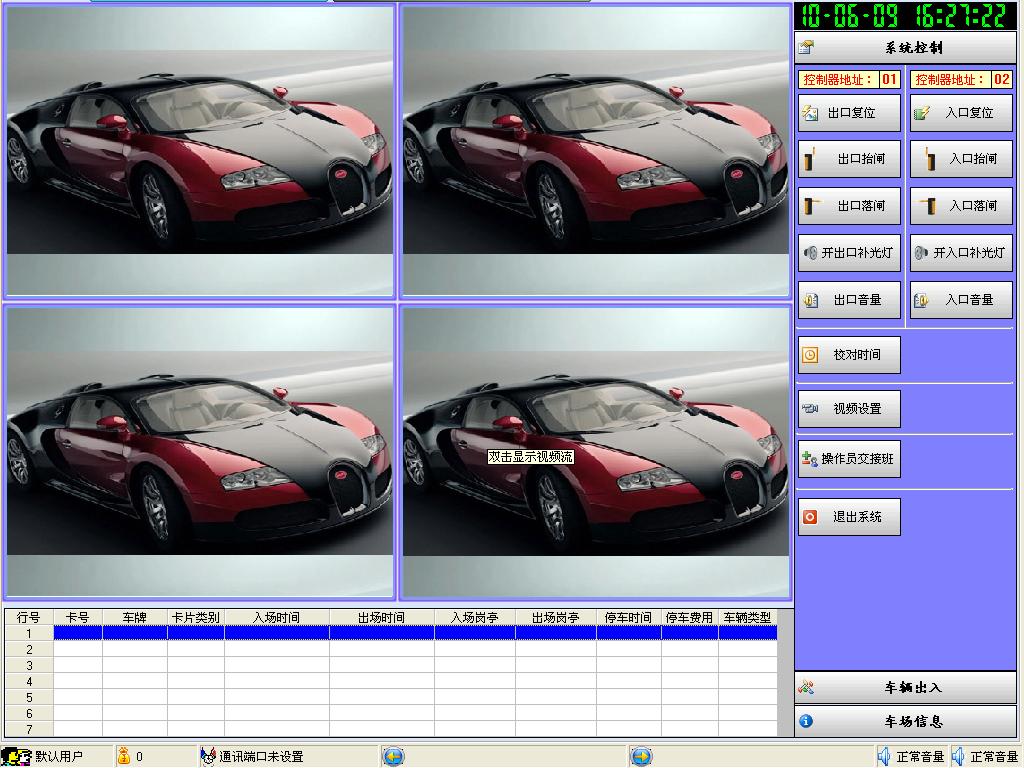Click the user icon on 操作员交接班
The height and width of the screenshot is (768, 1024).
click(x=810, y=459)
